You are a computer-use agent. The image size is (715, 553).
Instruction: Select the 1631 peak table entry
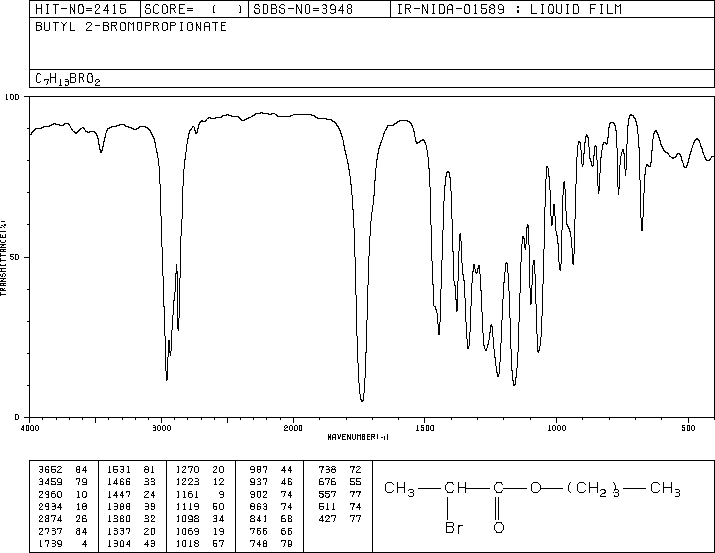(131, 470)
